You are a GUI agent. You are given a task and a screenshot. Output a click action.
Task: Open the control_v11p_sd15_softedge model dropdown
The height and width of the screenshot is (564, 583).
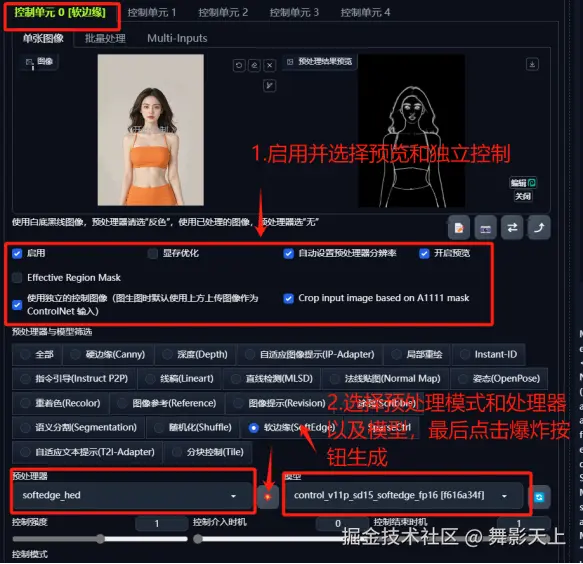404,496
